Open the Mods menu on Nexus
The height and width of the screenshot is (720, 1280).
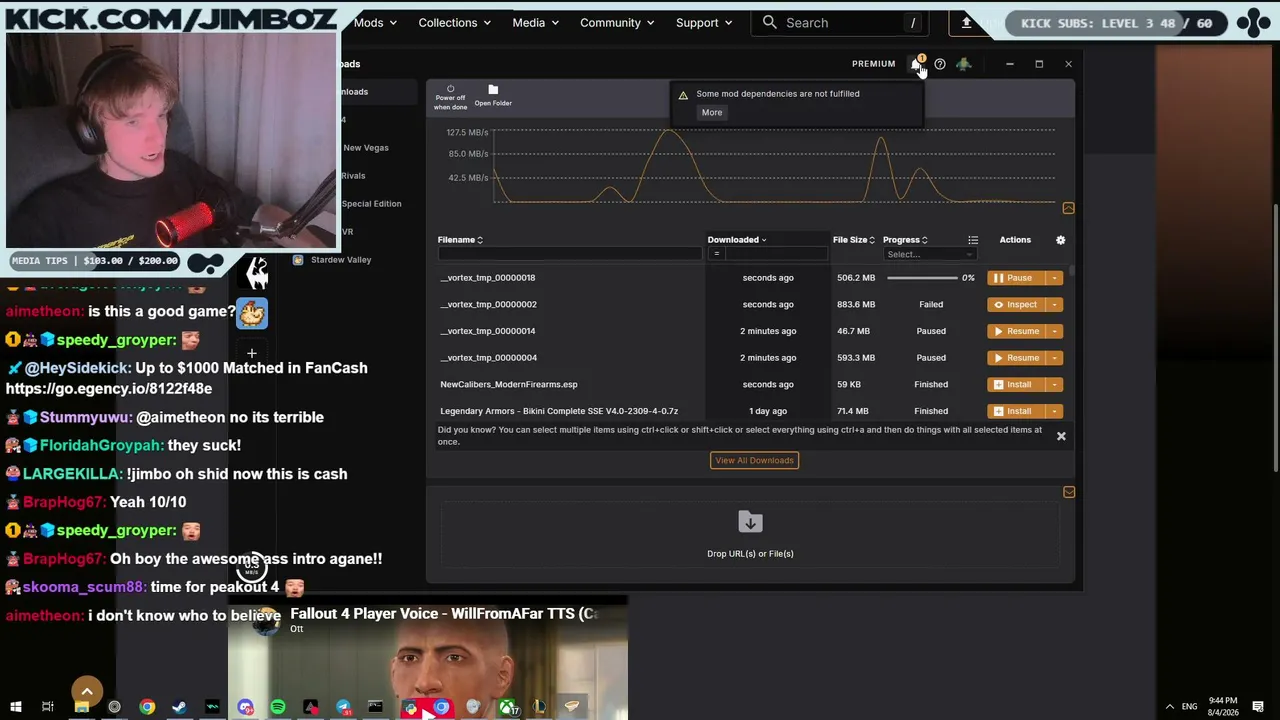375,23
